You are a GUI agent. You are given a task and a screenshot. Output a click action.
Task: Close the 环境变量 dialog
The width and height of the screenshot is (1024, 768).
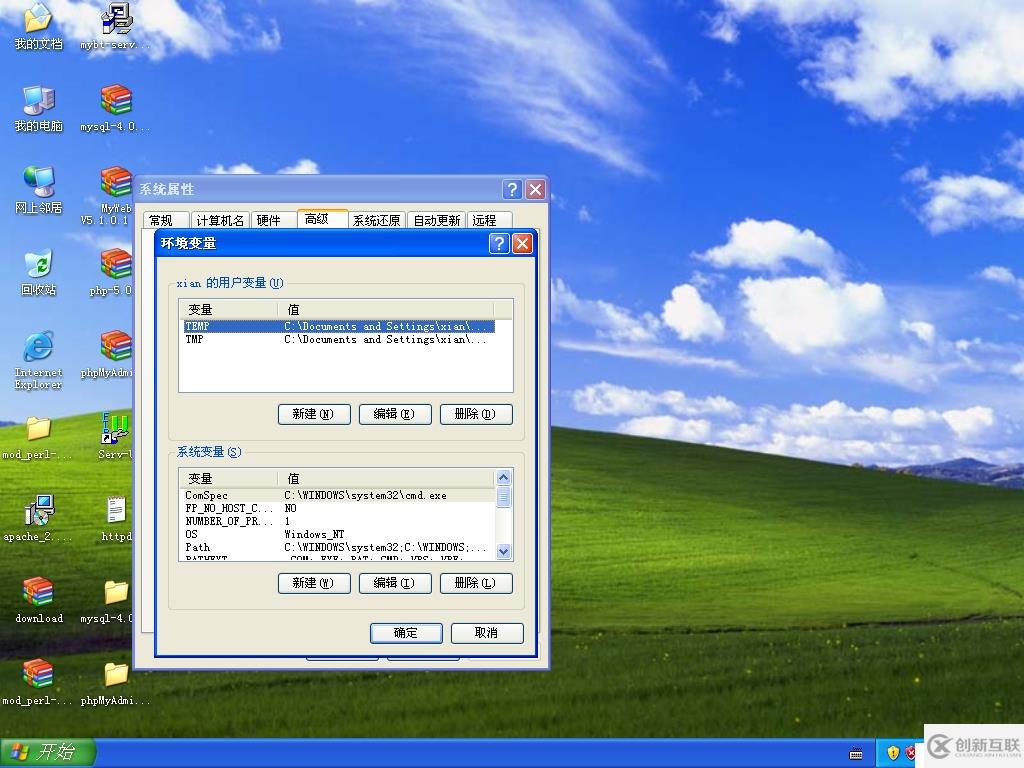pyautogui.click(x=522, y=244)
